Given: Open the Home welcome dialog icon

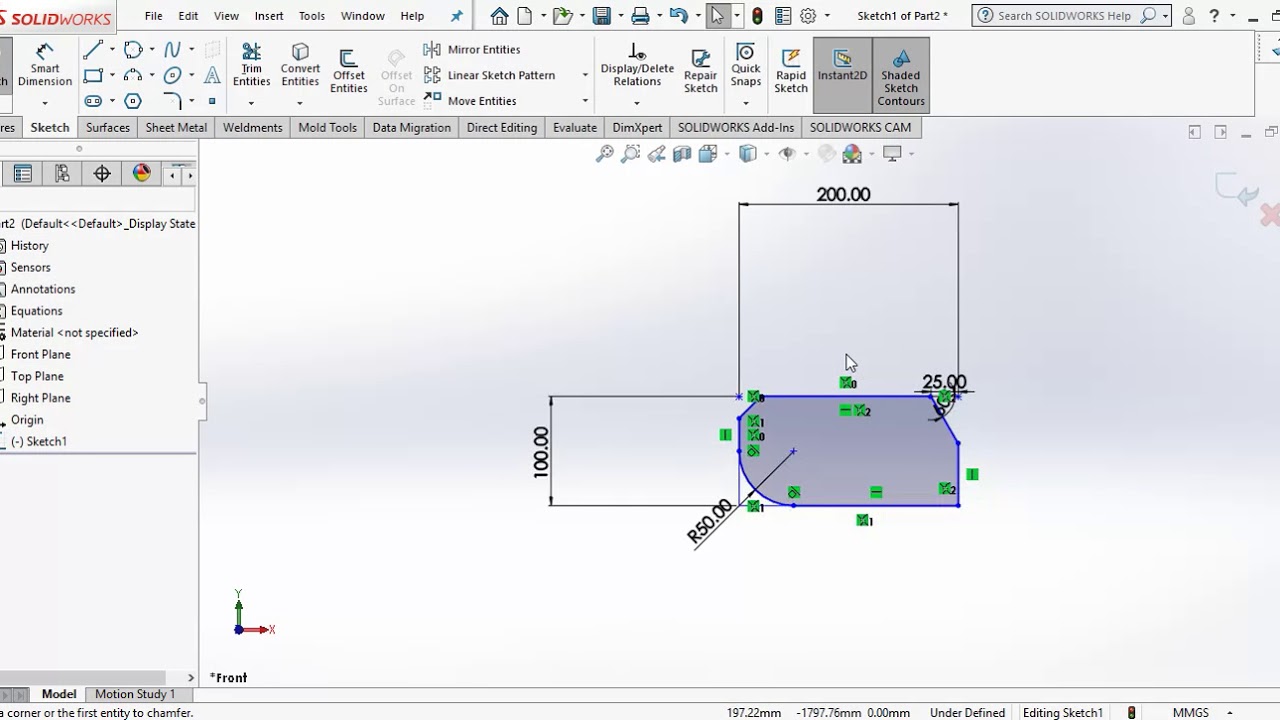Looking at the screenshot, I should pos(499,15).
